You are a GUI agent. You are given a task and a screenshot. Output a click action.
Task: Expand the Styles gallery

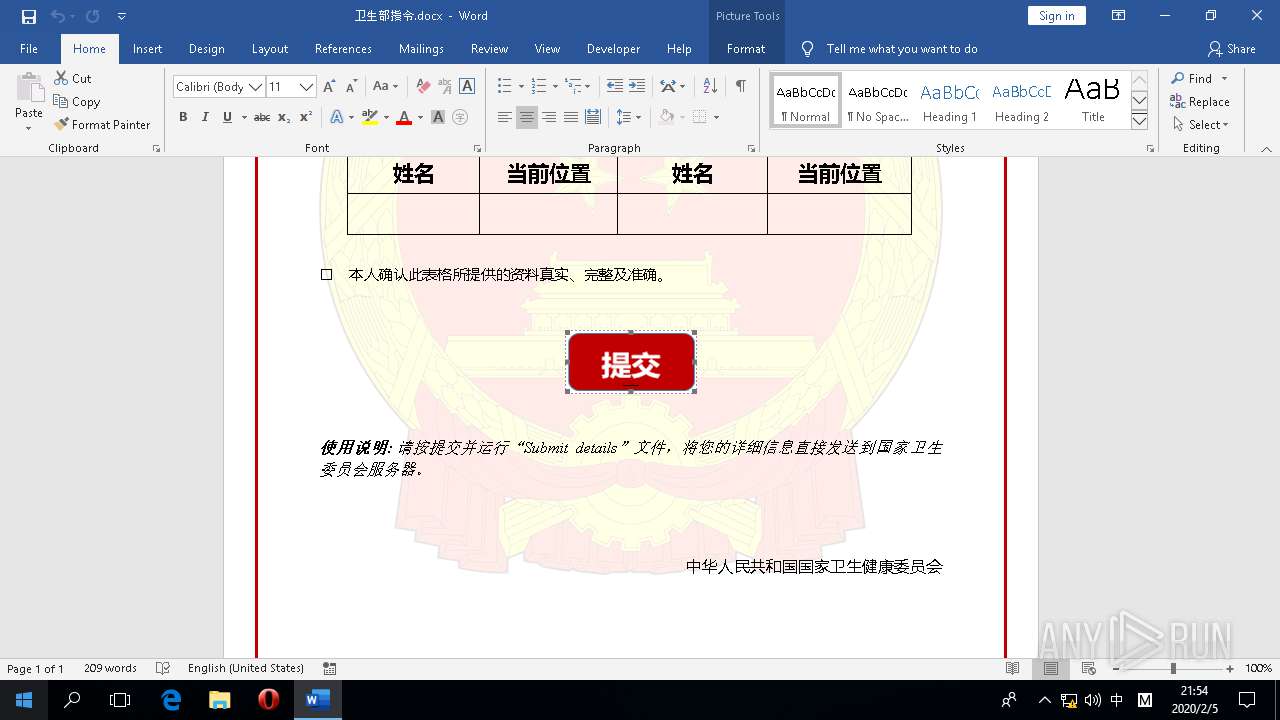(1139, 121)
